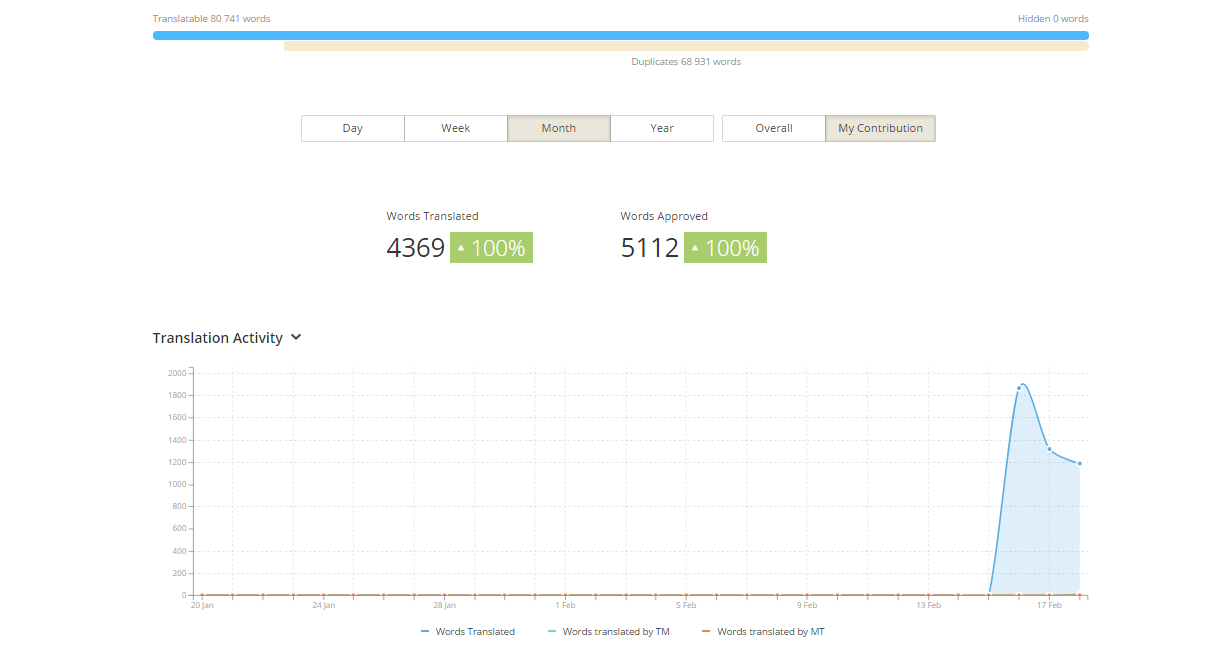Click the Translatable 80 741 words label

(x=211, y=19)
